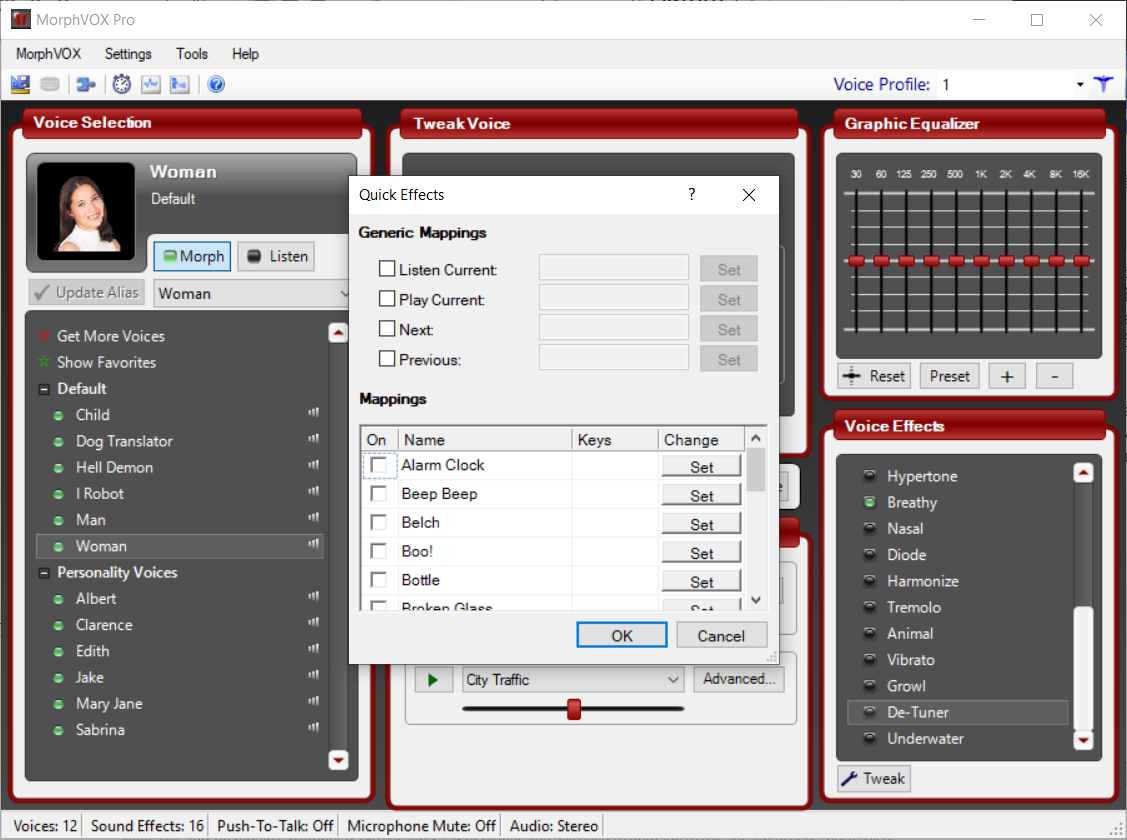Viewport: 1127px width, 840px height.
Task: Click the background sound volume slider handle
Action: 574,709
